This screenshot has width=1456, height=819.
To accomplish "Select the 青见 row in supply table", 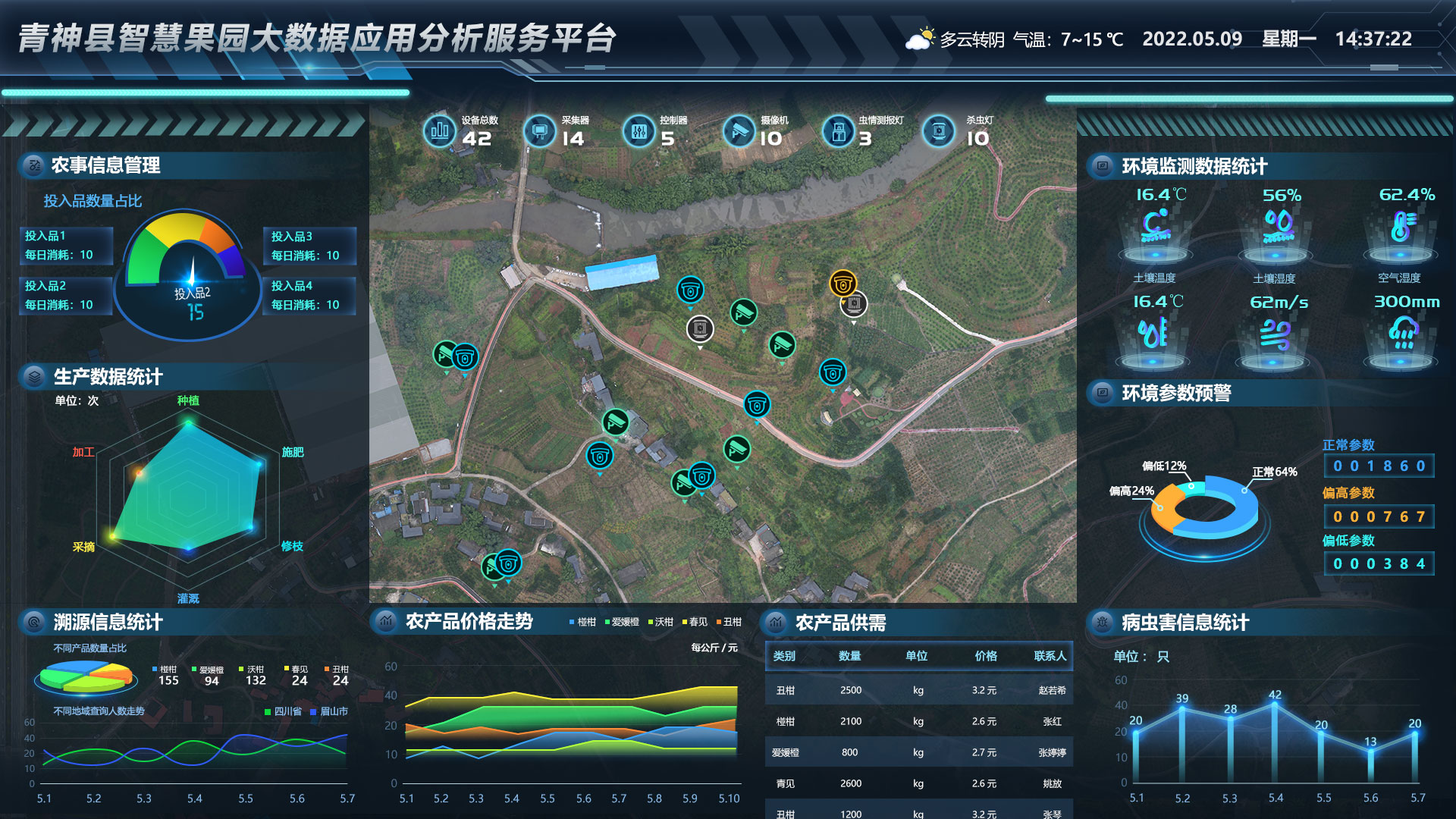I will 919,783.
